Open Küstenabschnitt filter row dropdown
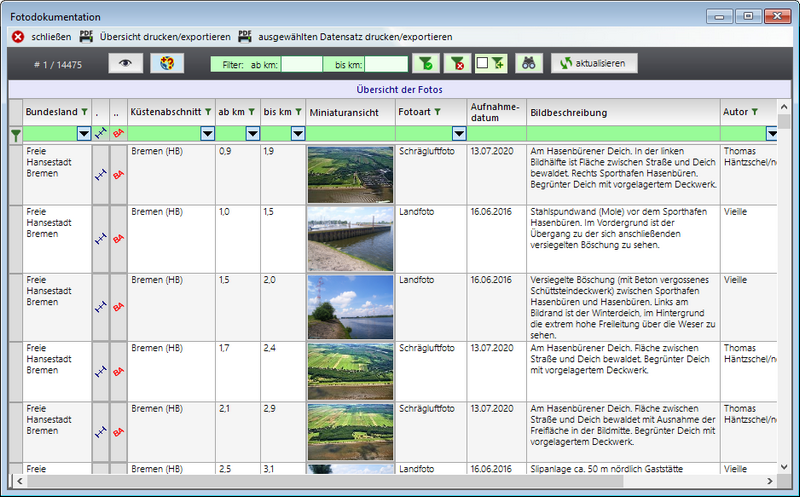Viewport: 800px width, 497px height. coord(208,134)
